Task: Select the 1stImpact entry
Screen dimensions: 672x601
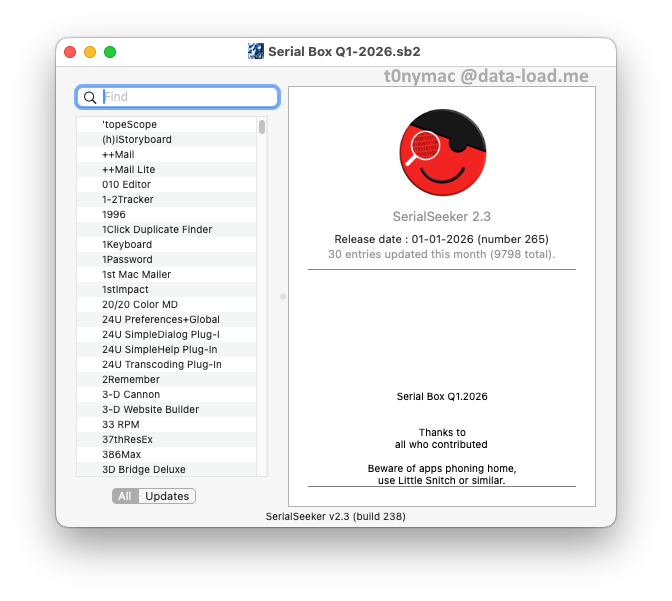Action: click(x=167, y=289)
